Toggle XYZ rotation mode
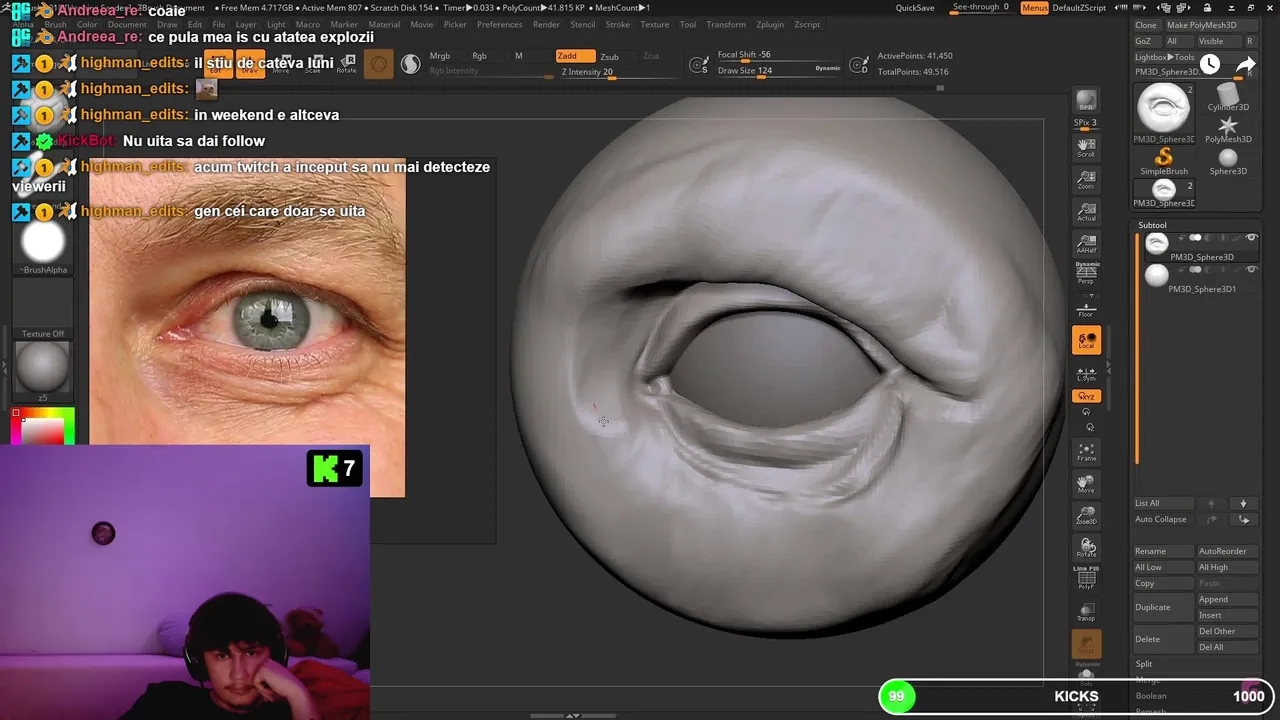 [x=1086, y=396]
